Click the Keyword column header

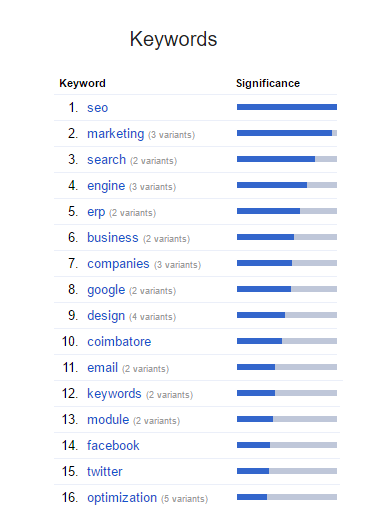tap(82, 83)
